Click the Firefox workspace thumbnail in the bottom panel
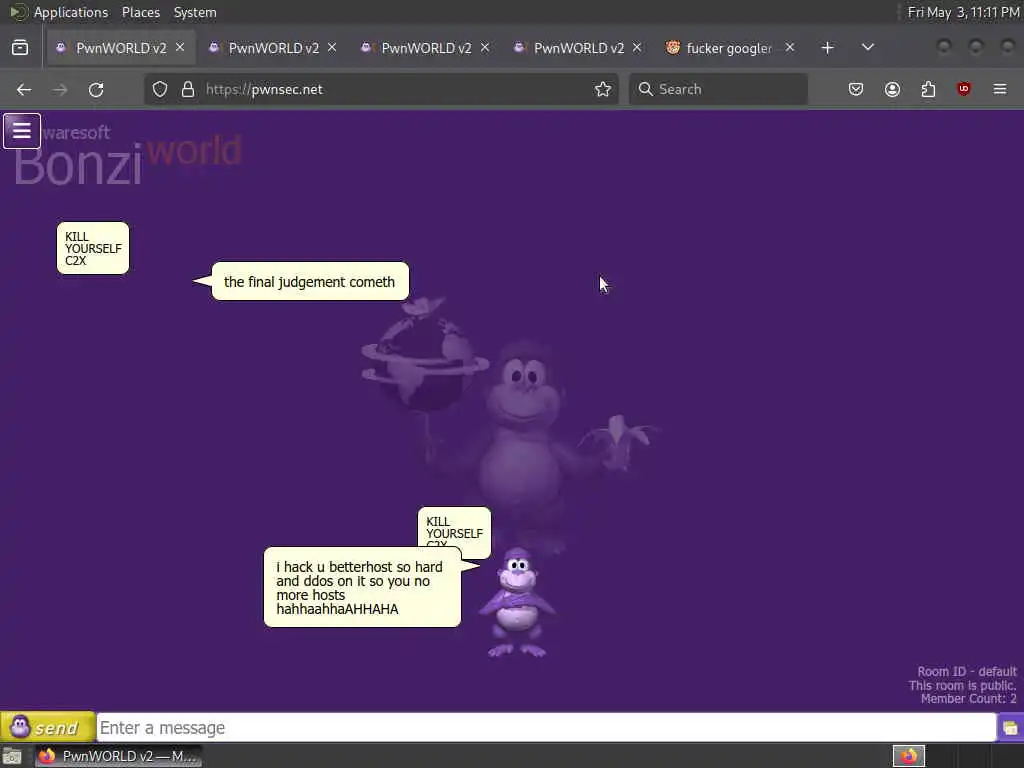Image resolution: width=1024 pixels, height=768 pixels. point(909,756)
